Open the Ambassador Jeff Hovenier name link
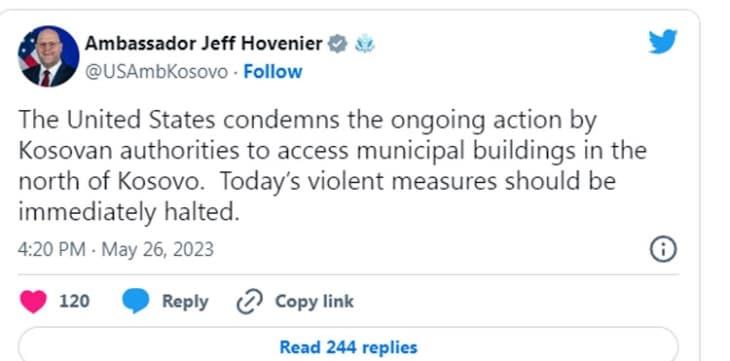The image size is (730, 361). coord(203,44)
